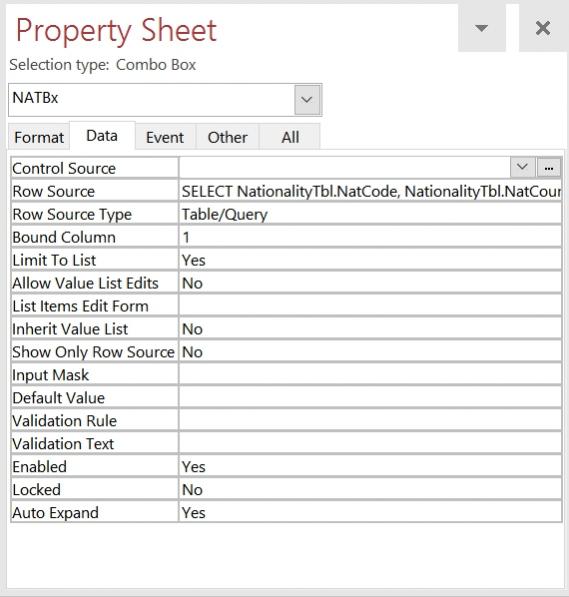Viewport: 569px width, 597px height.
Task: Expand the NATBx object selector dropdown
Action: (307, 100)
